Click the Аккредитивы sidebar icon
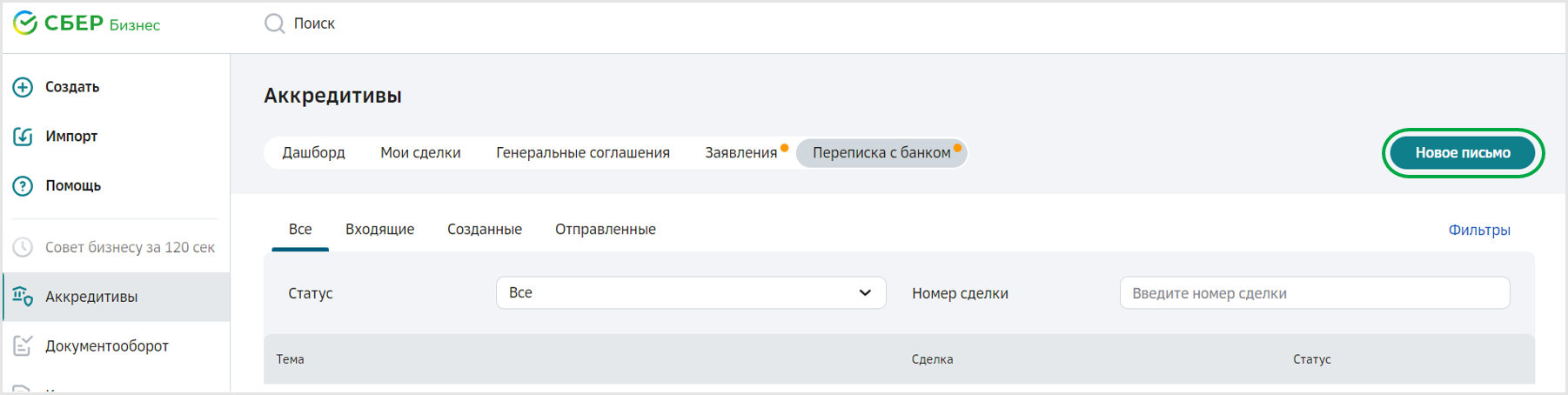This screenshot has width=1568, height=395. (23, 297)
